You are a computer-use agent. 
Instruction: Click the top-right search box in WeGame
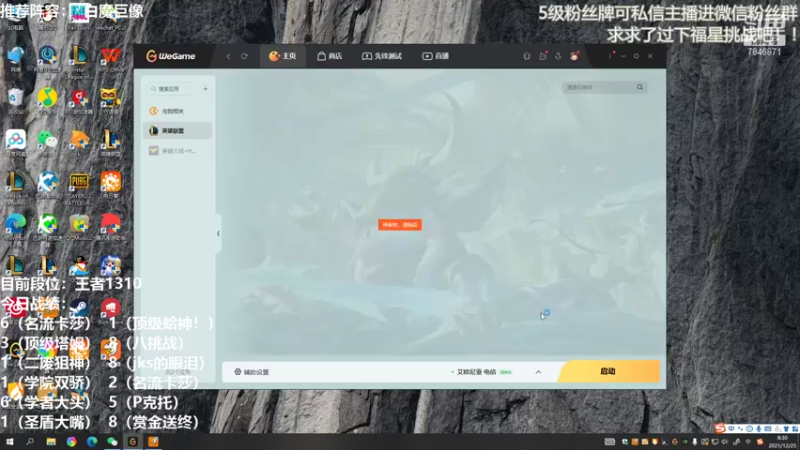pos(605,87)
